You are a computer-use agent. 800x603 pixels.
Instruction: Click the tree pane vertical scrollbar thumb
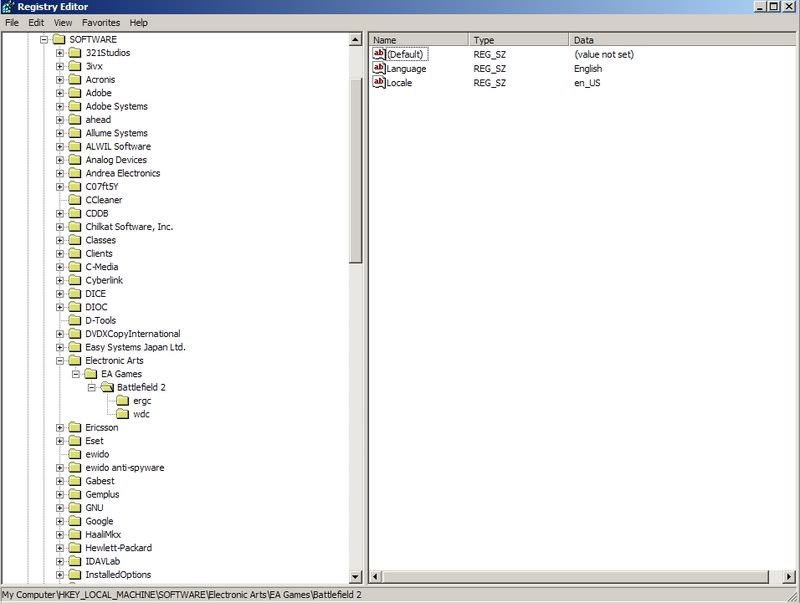click(x=356, y=170)
